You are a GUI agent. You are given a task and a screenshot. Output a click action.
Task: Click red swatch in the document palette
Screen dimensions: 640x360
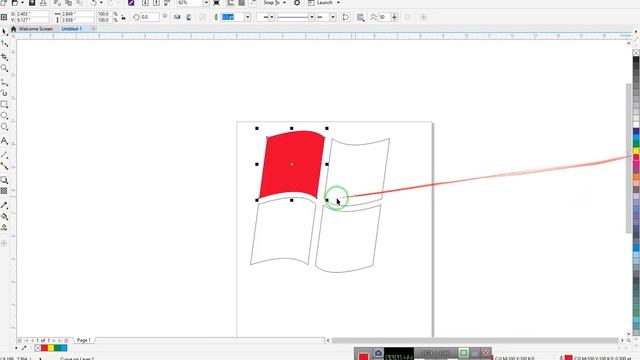pos(44,348)
